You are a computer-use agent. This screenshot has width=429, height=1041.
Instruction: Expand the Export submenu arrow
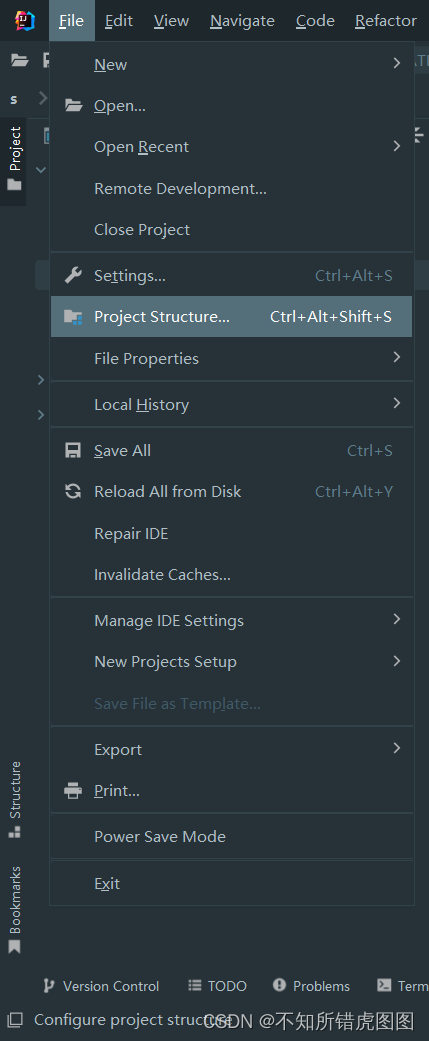point(396,748)
